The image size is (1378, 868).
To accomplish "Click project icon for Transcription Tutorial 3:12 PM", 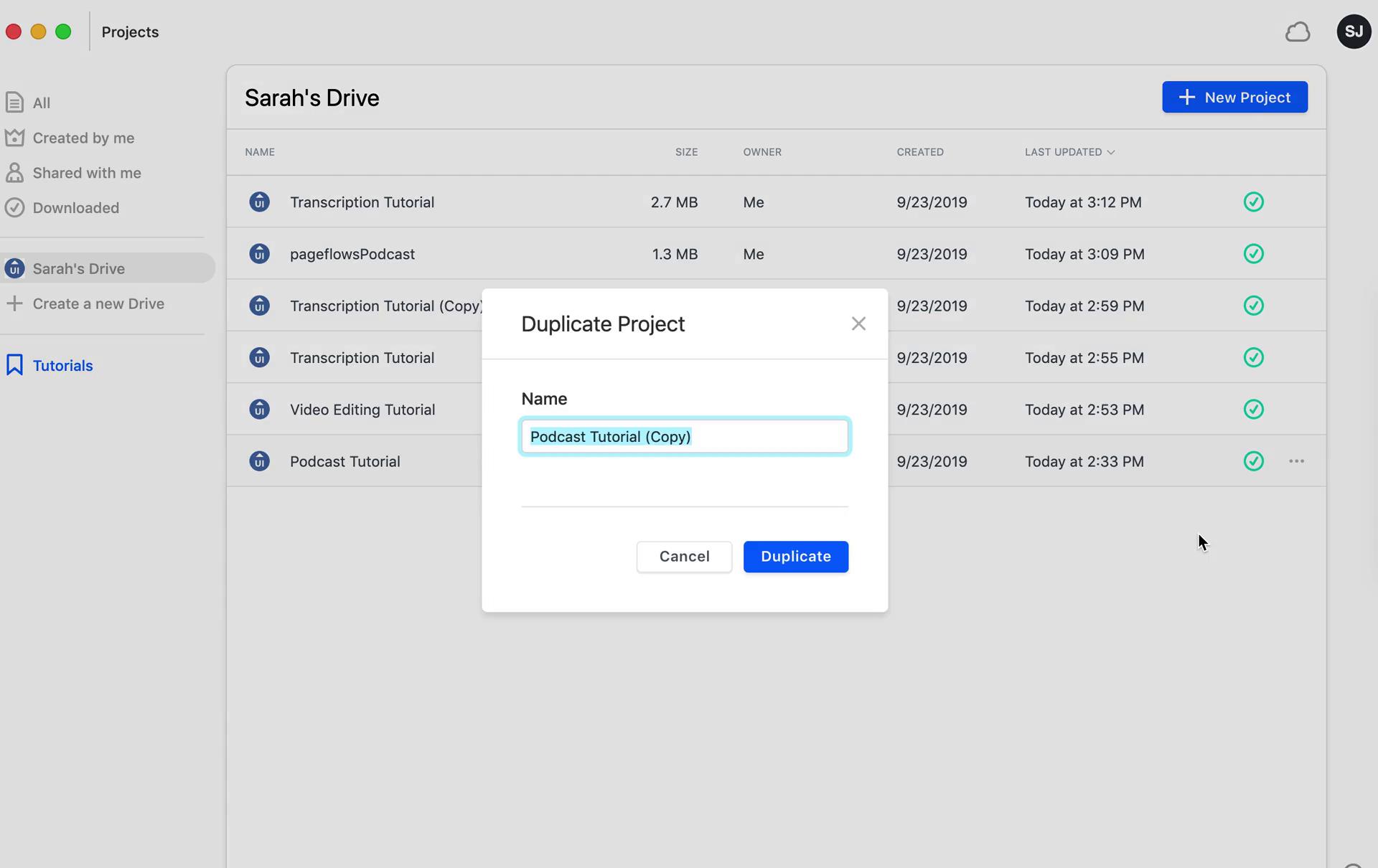I will pyautogui.click(x=259, y=202).
